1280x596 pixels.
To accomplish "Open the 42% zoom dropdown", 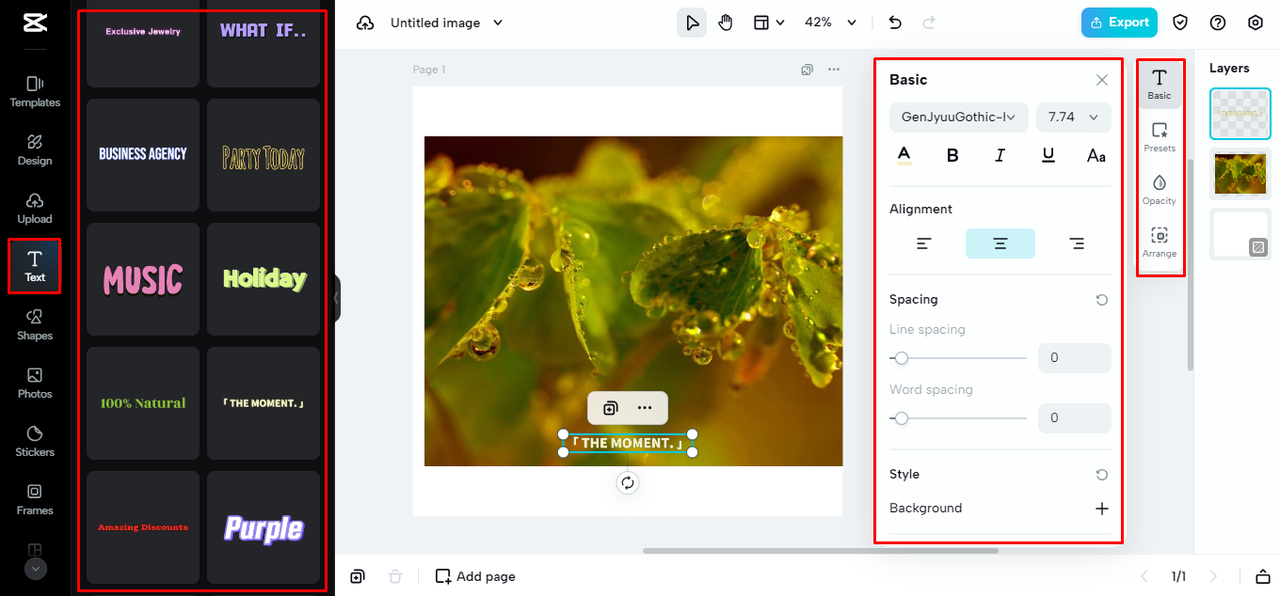I will pos(830,22).
